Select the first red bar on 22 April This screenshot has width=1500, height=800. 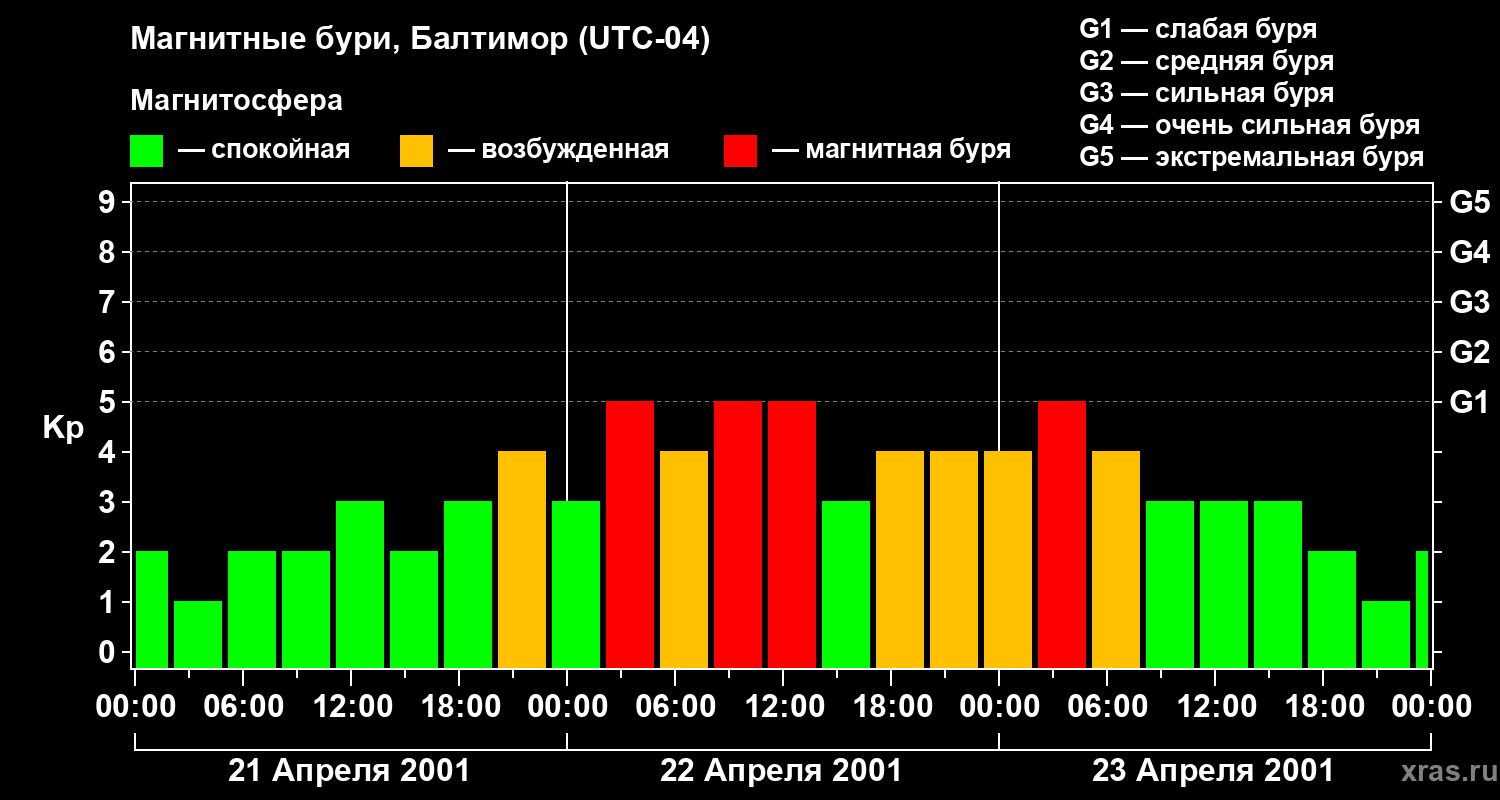[x=630, y=534]
